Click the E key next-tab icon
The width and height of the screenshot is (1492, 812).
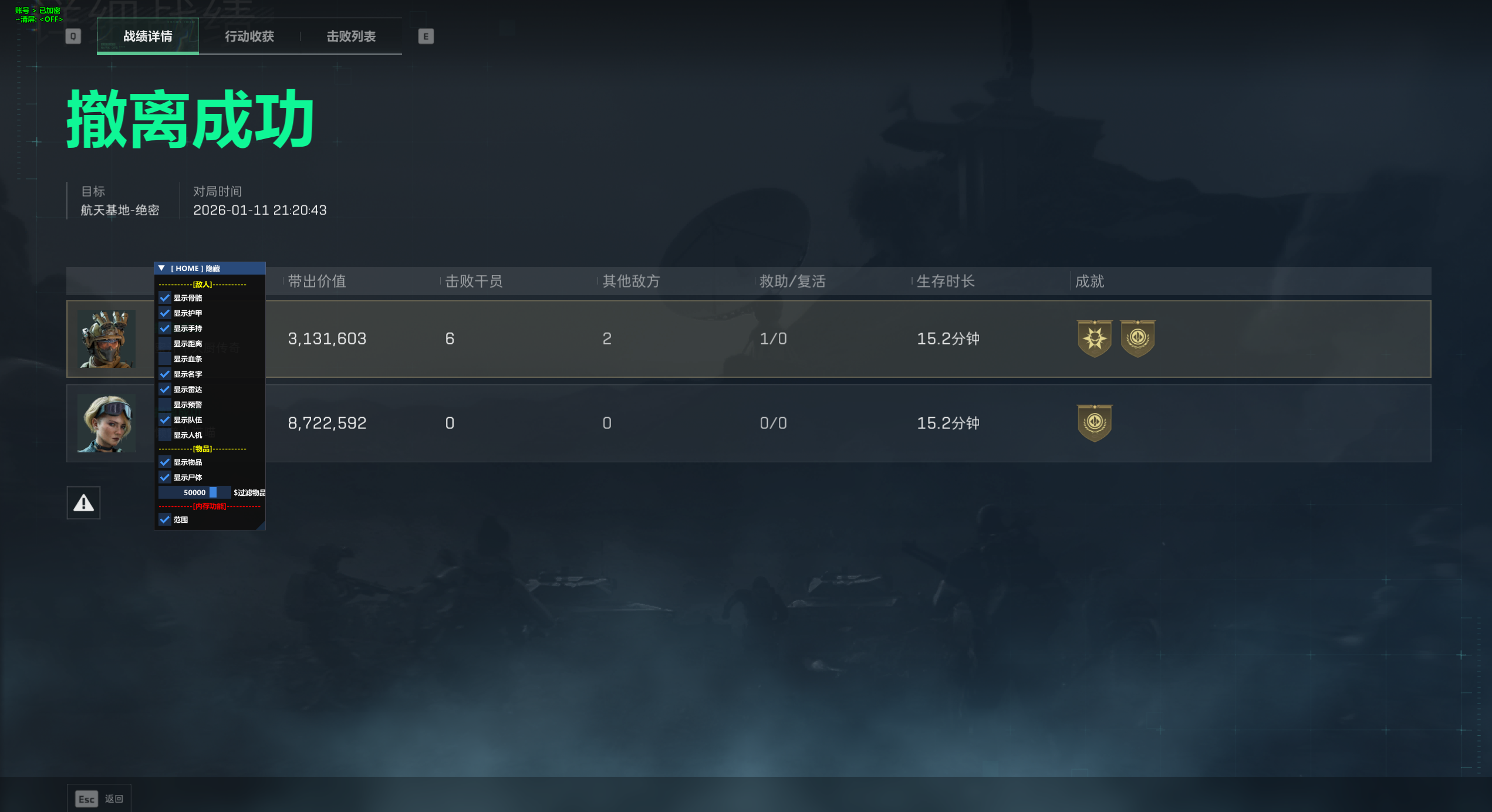click(x=426, y=36)
